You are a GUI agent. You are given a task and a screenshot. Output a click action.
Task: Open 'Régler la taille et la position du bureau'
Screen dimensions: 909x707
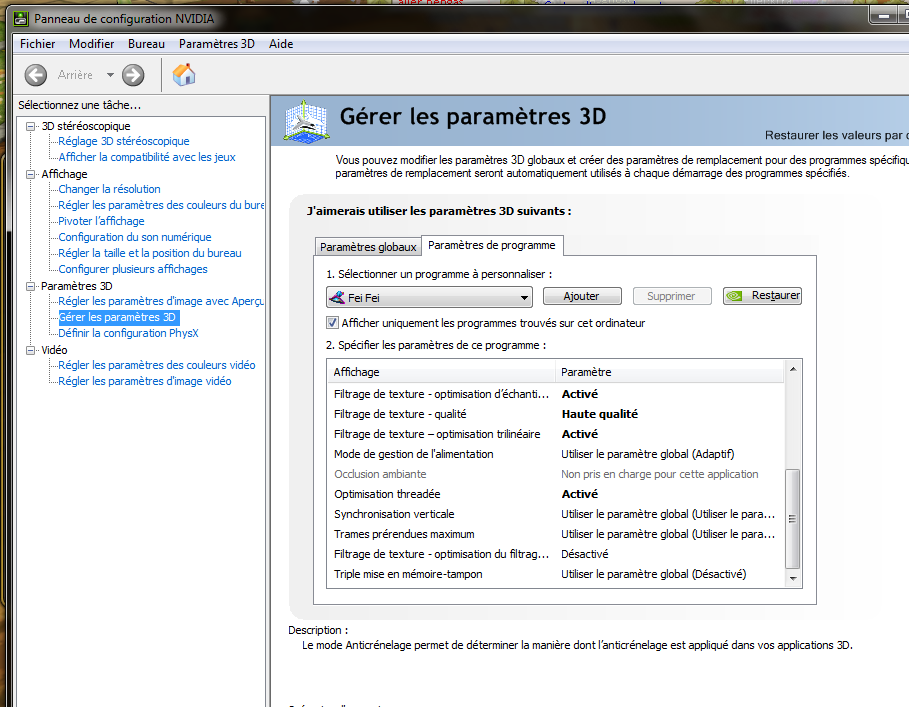(150, 253)
